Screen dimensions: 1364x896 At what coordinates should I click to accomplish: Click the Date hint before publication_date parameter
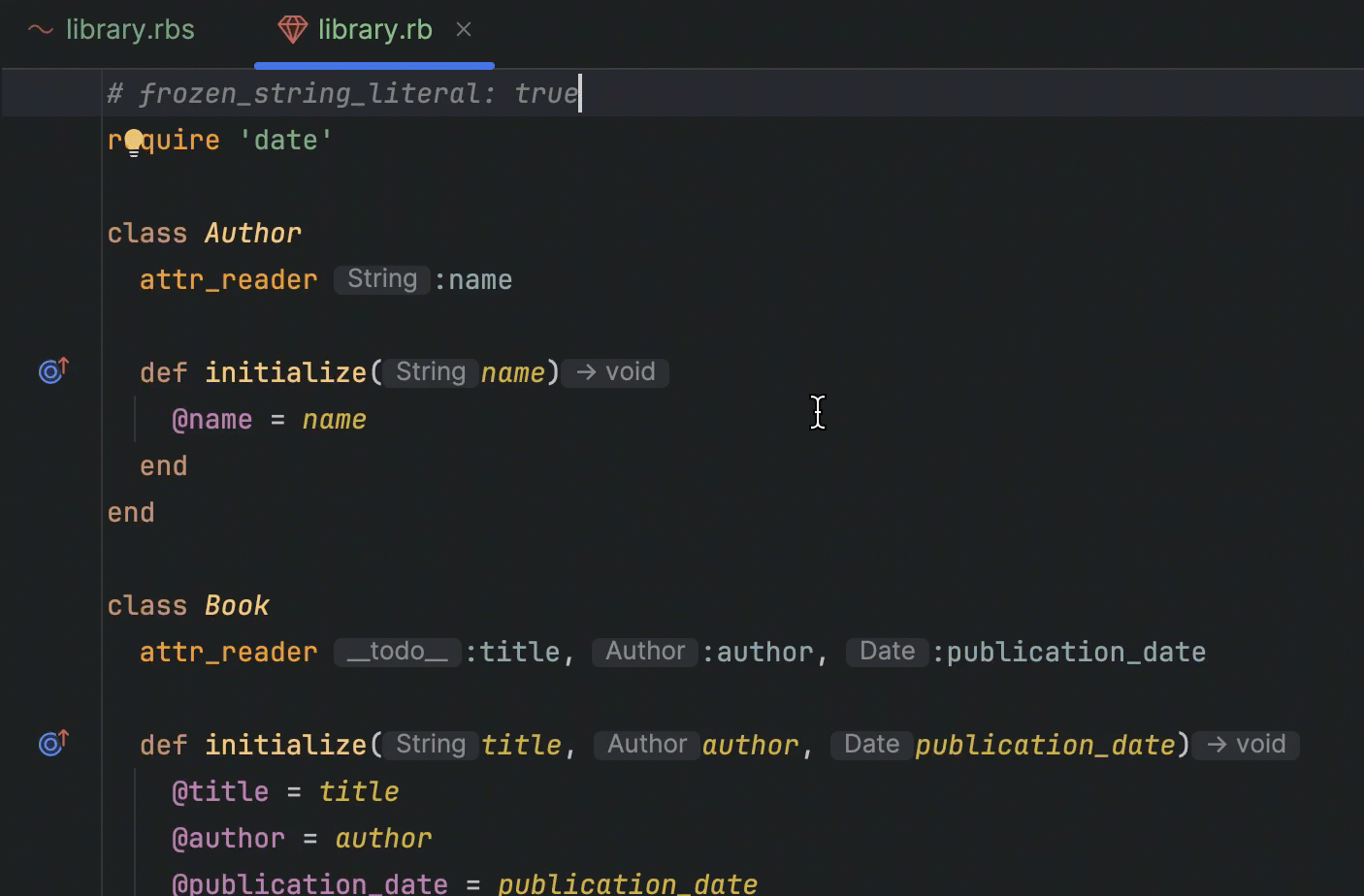[871, 745]
